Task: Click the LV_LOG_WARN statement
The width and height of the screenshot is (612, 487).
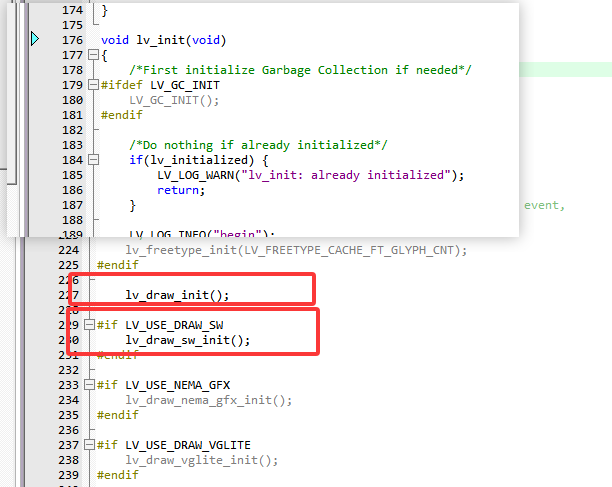Action: [x=311, y=175]
